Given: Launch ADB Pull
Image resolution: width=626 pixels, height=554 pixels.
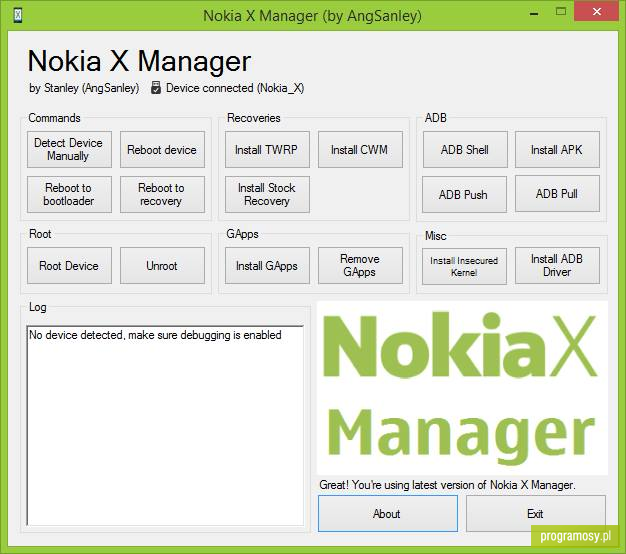Looking at the screenshot, I should (x=557, y=194).
